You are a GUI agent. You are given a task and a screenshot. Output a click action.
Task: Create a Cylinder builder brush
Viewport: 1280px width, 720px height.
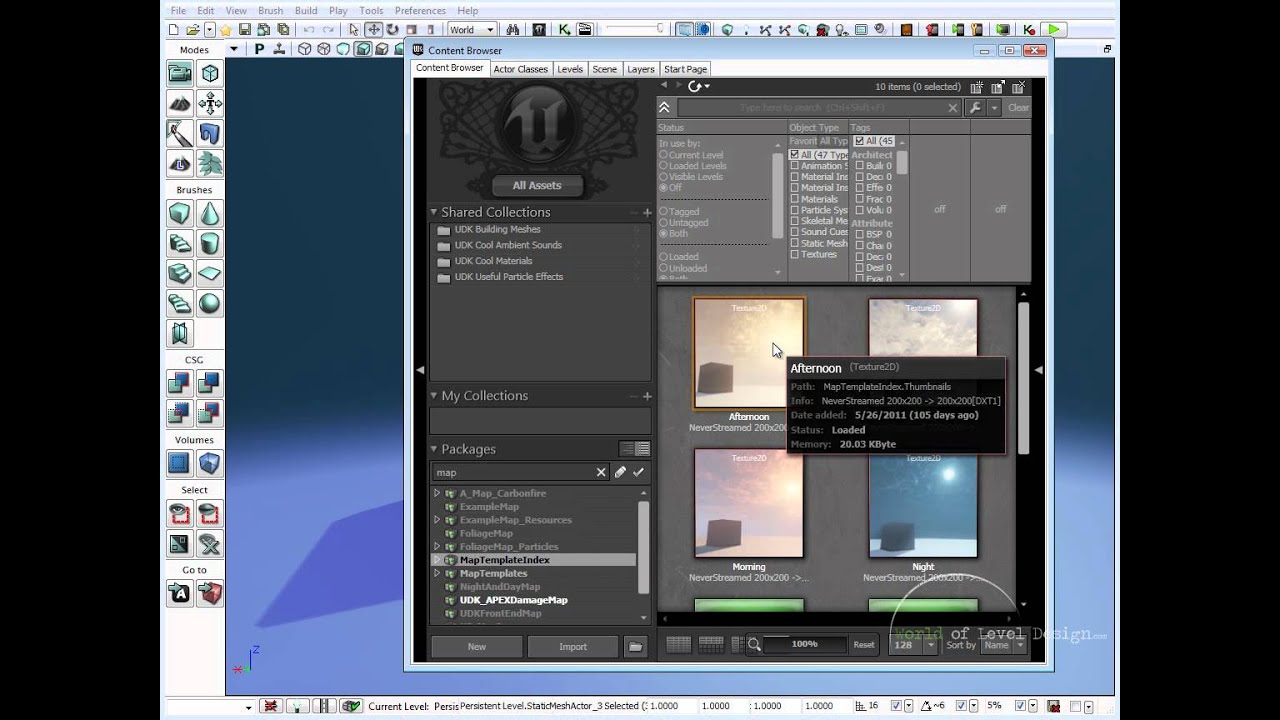pyautogui.click(x=210, y=243)
